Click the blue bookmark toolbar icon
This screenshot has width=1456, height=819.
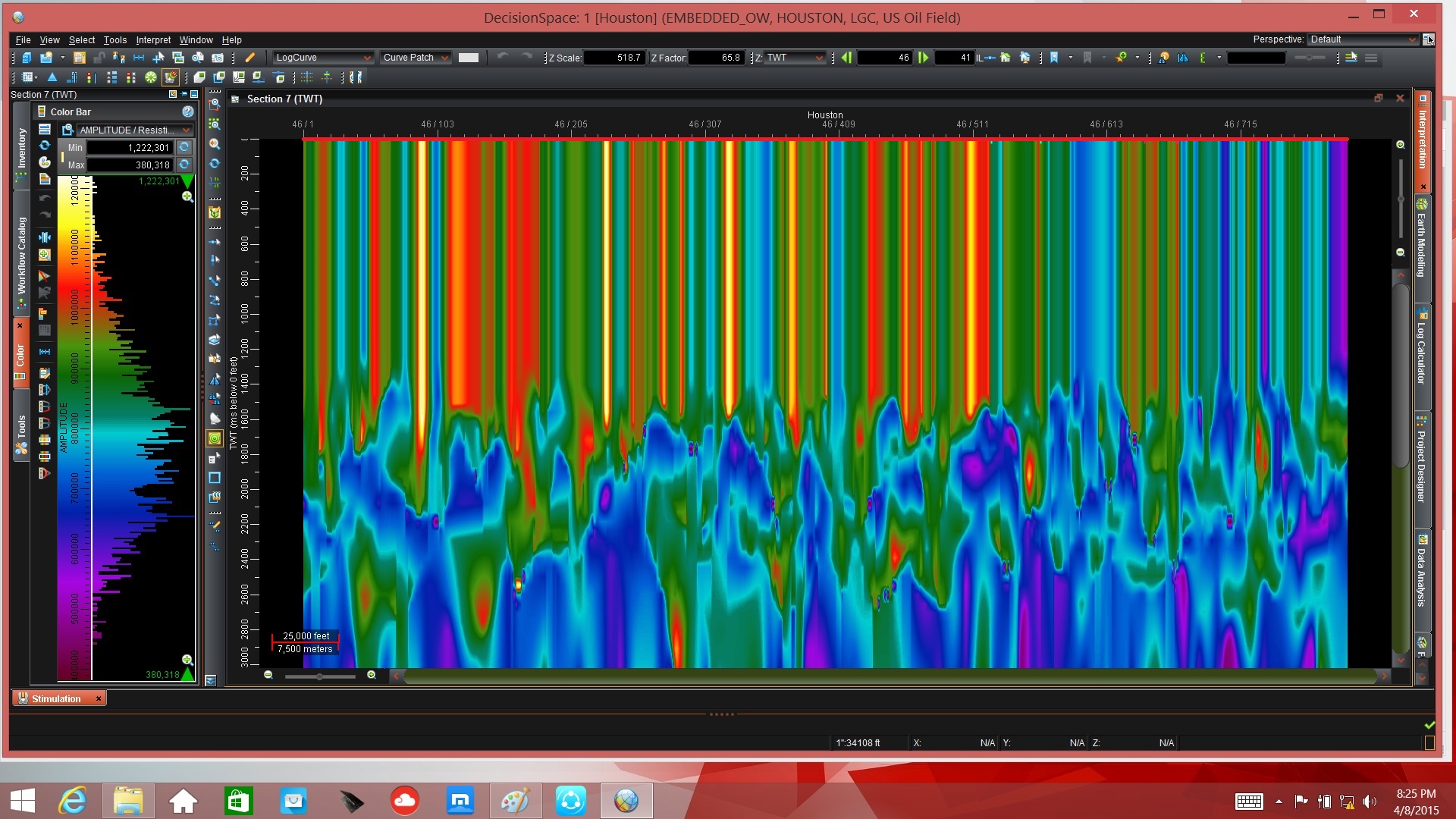(1053, 58)
